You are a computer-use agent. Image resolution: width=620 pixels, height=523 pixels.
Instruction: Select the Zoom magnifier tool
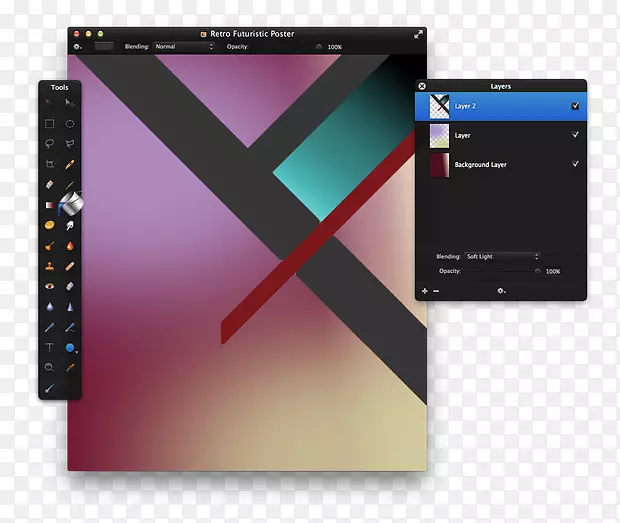49,368
